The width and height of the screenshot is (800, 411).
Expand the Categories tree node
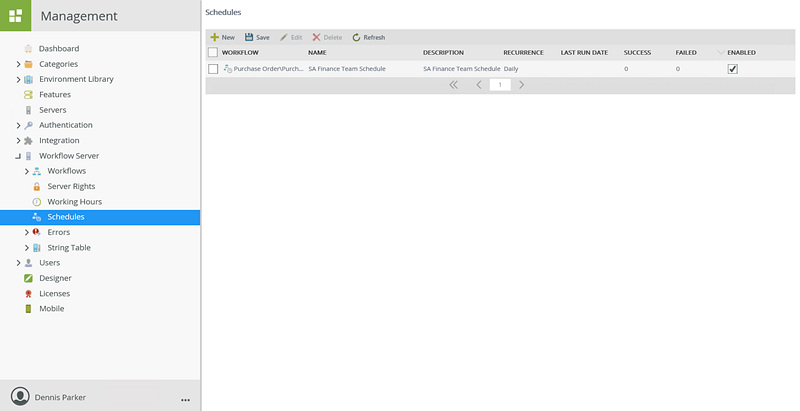[18, 64]
